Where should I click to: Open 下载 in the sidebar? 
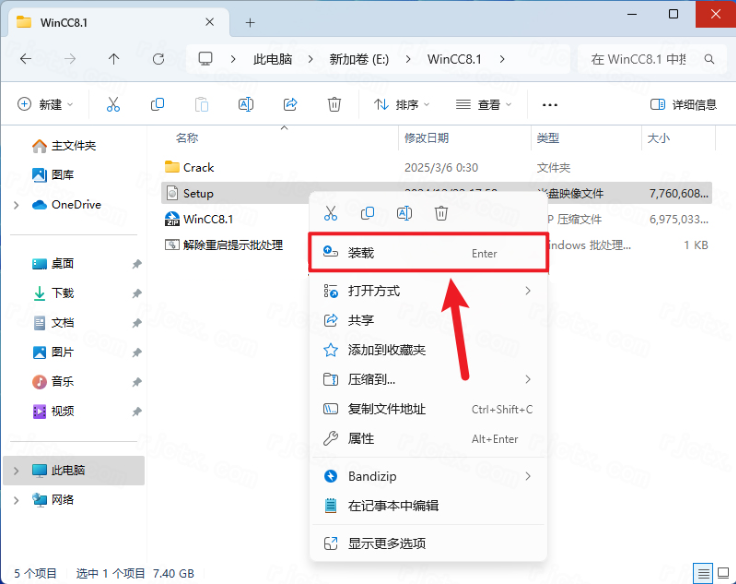point(53,293)
